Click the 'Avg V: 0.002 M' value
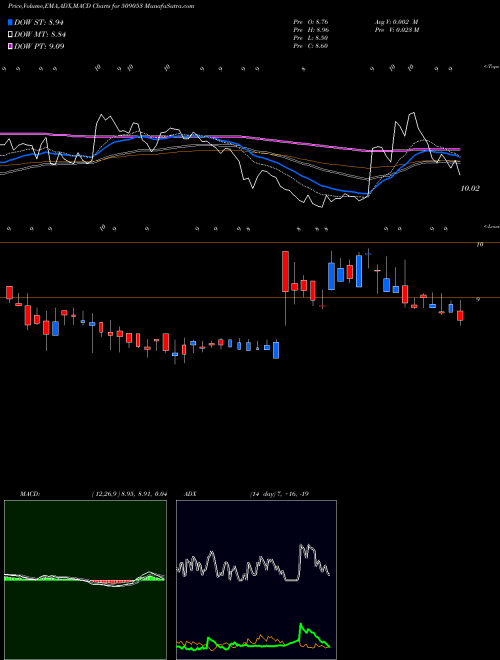 [396, 22]
